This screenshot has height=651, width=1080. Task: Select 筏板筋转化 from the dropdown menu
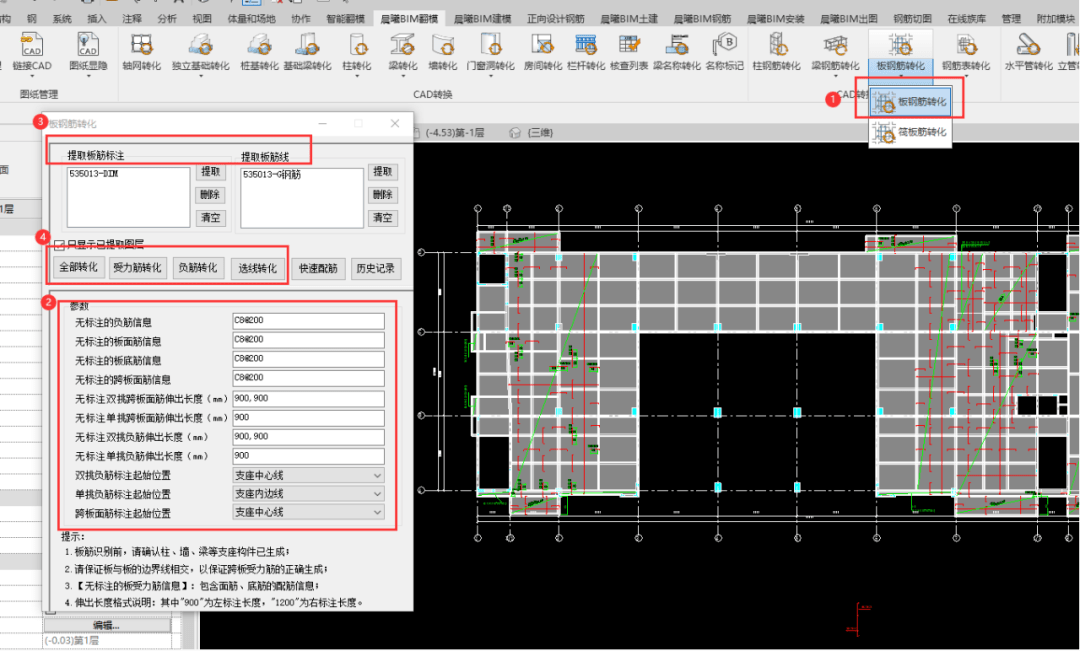909,132
